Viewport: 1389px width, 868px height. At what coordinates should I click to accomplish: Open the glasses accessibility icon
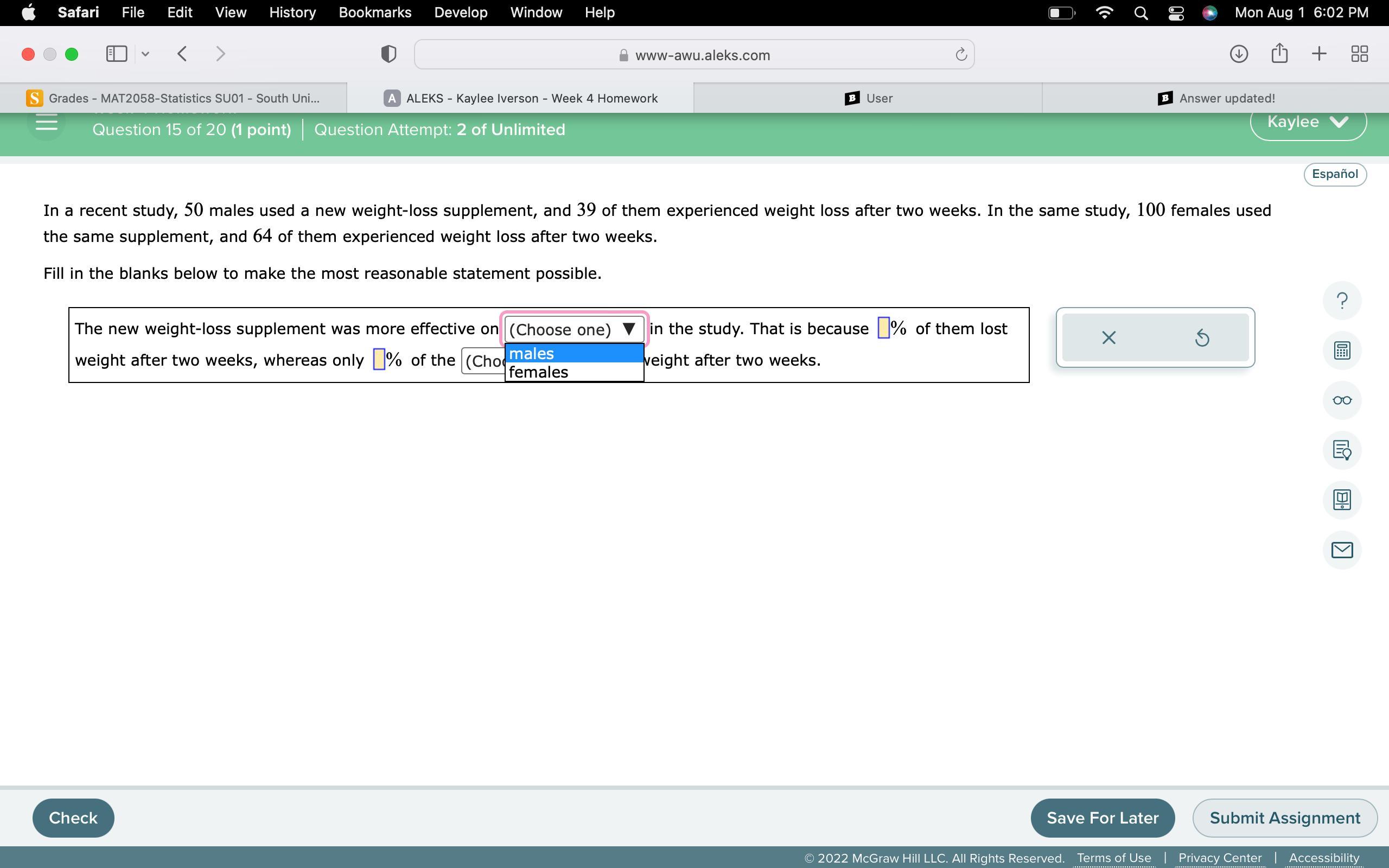point(1341,400)
